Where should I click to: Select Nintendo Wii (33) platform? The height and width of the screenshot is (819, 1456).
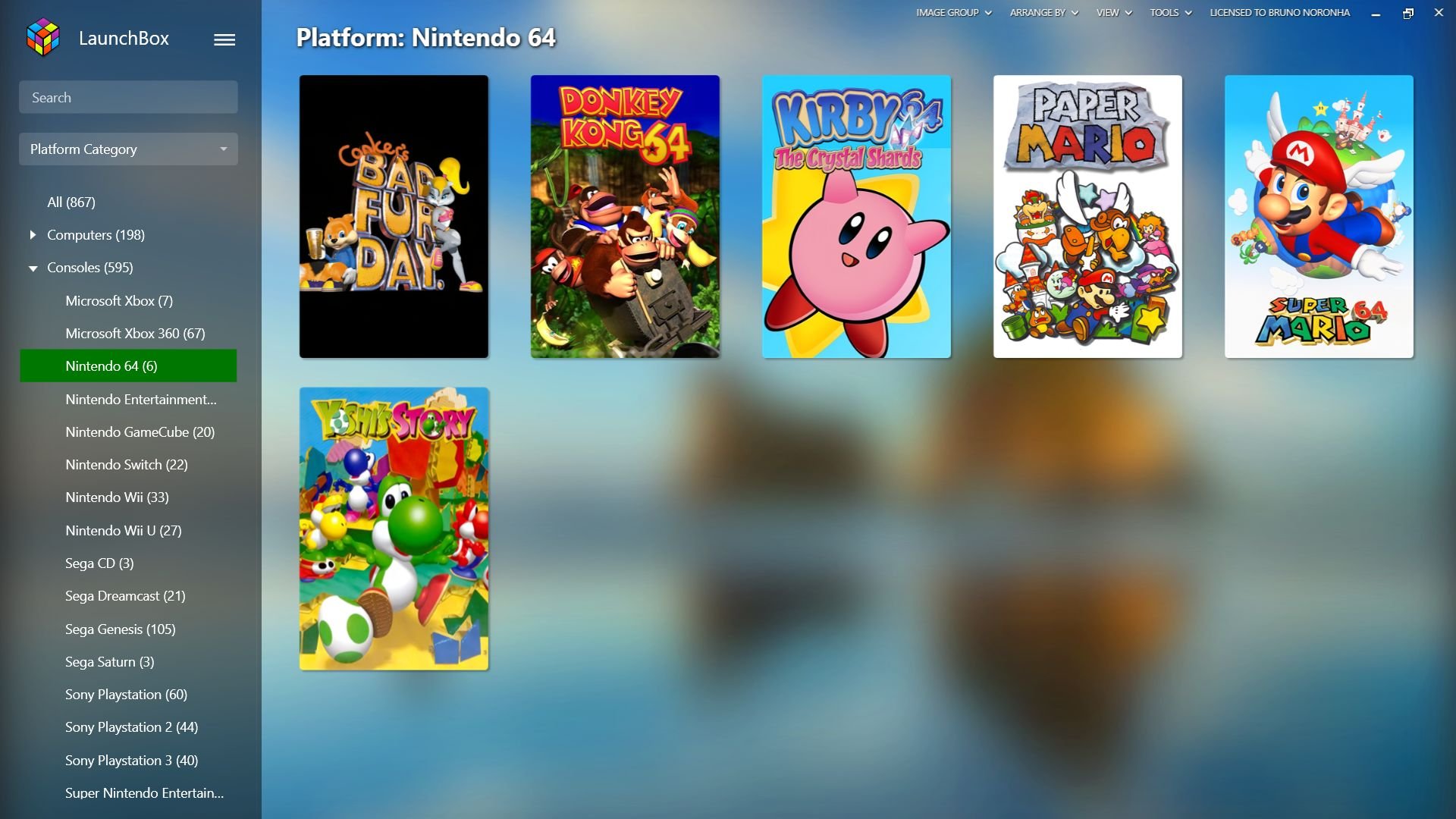[x=117, y=497]
